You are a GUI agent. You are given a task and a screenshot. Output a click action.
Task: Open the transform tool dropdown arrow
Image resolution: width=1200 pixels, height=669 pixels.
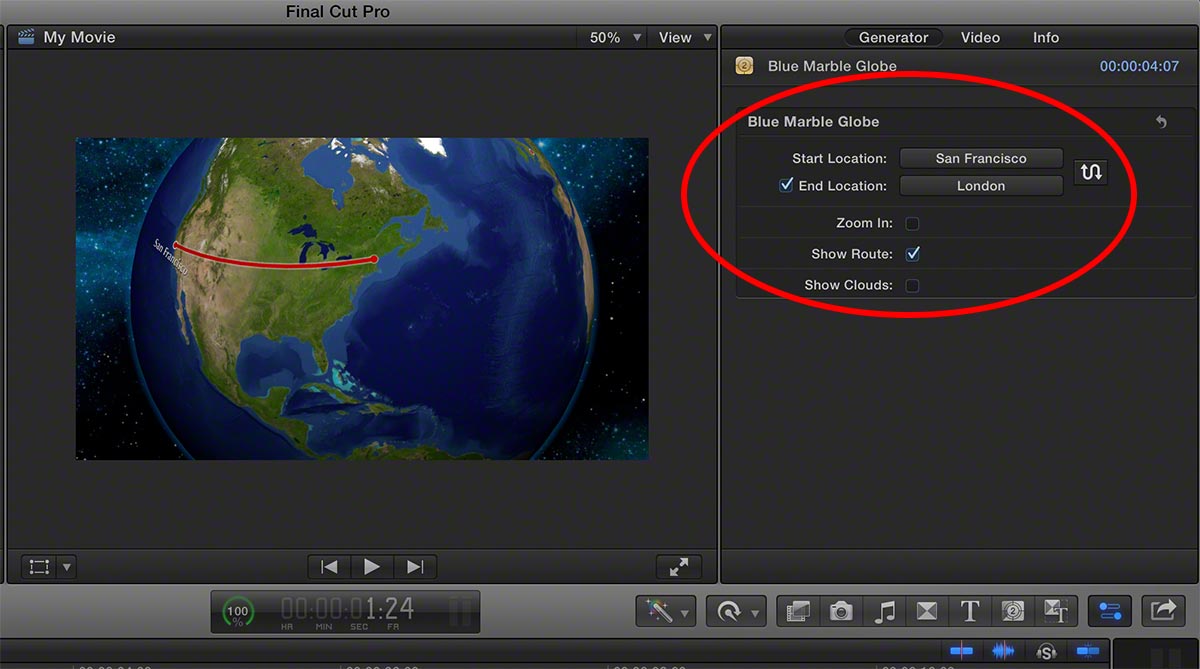tap(67, 567)
